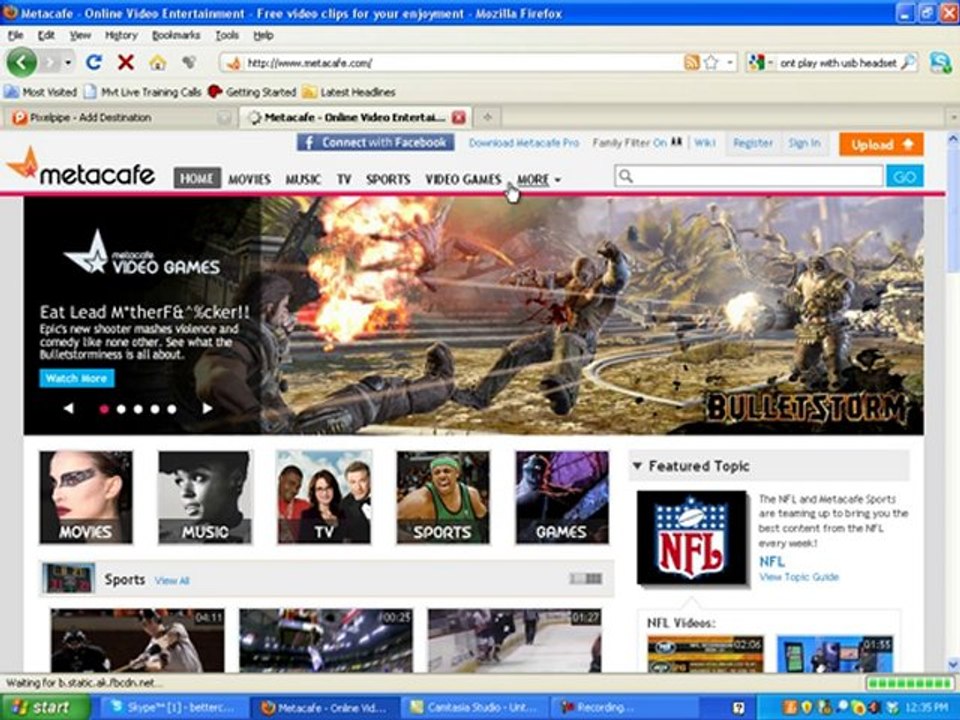Click the blue GO search button
960x720 pixels.
tap(905, 176)
